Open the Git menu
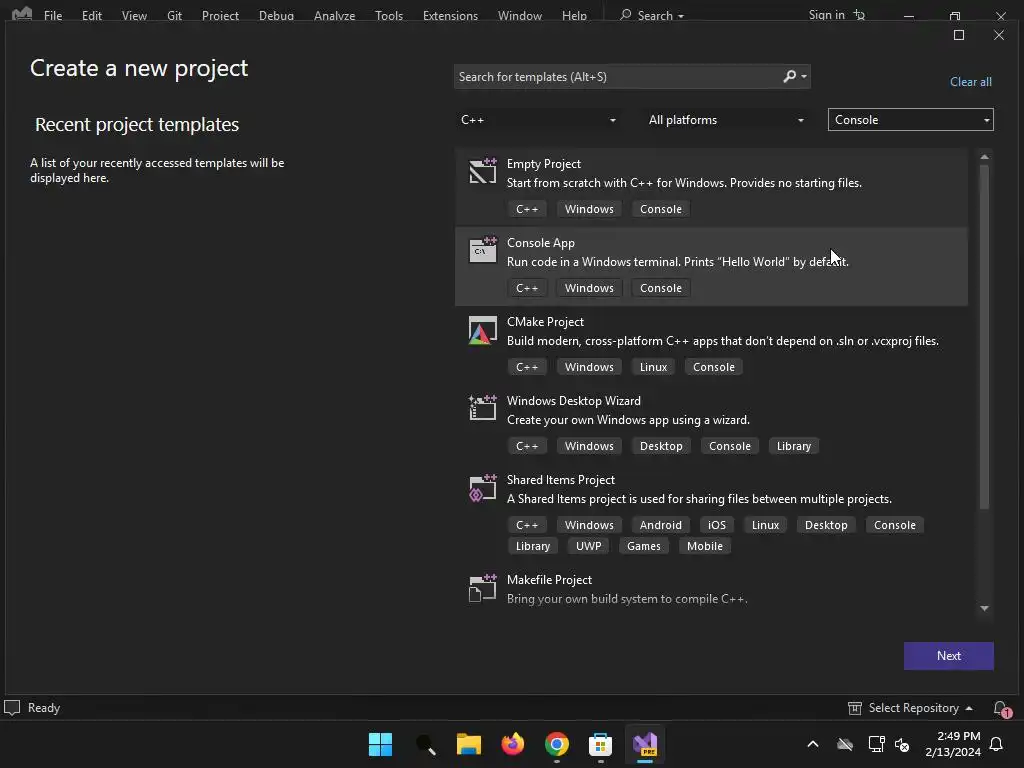1024x768 pixels. 174,15
